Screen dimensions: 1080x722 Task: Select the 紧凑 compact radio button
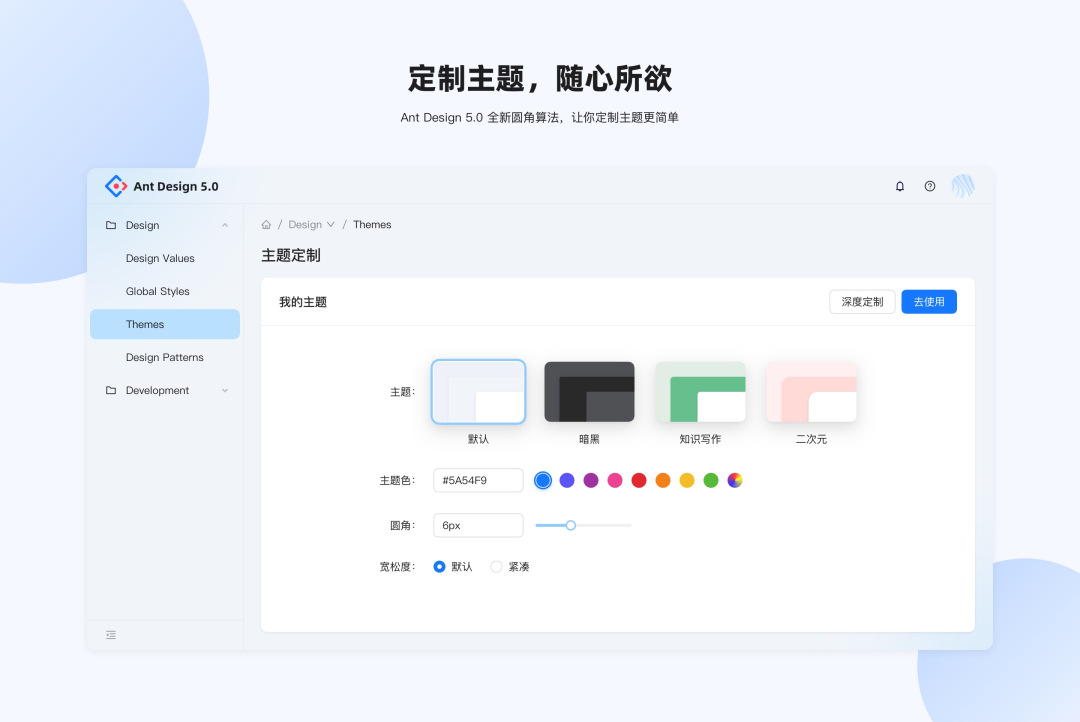point(496,566)
